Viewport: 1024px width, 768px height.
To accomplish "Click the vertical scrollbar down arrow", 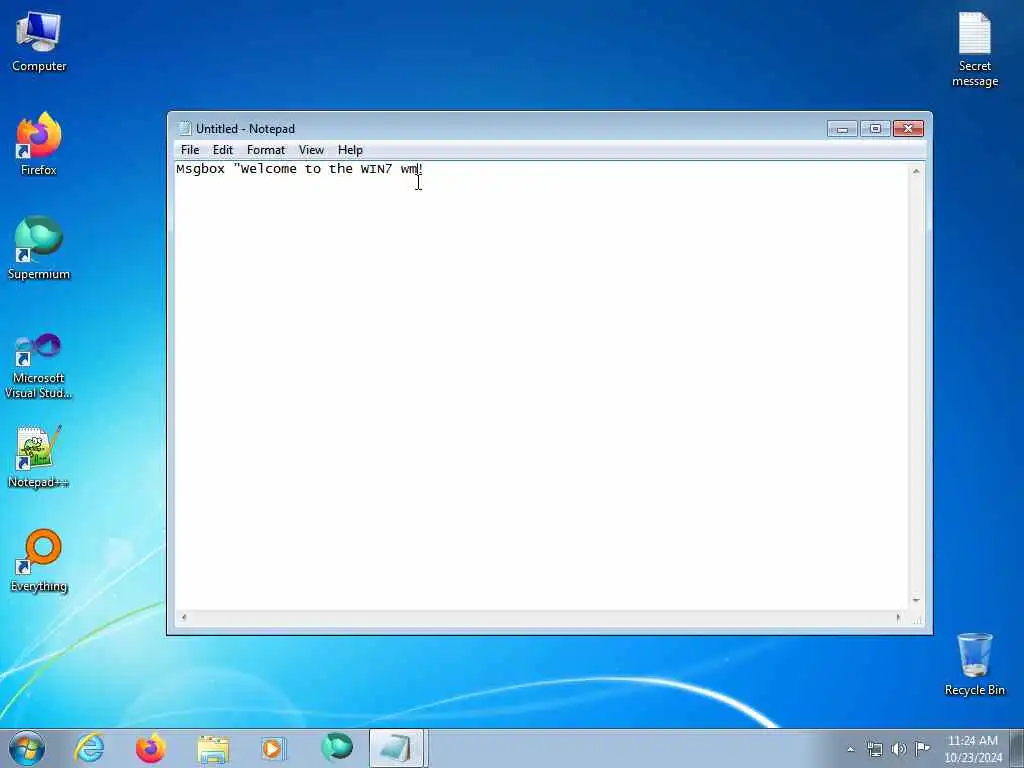I will click(916, 600).
